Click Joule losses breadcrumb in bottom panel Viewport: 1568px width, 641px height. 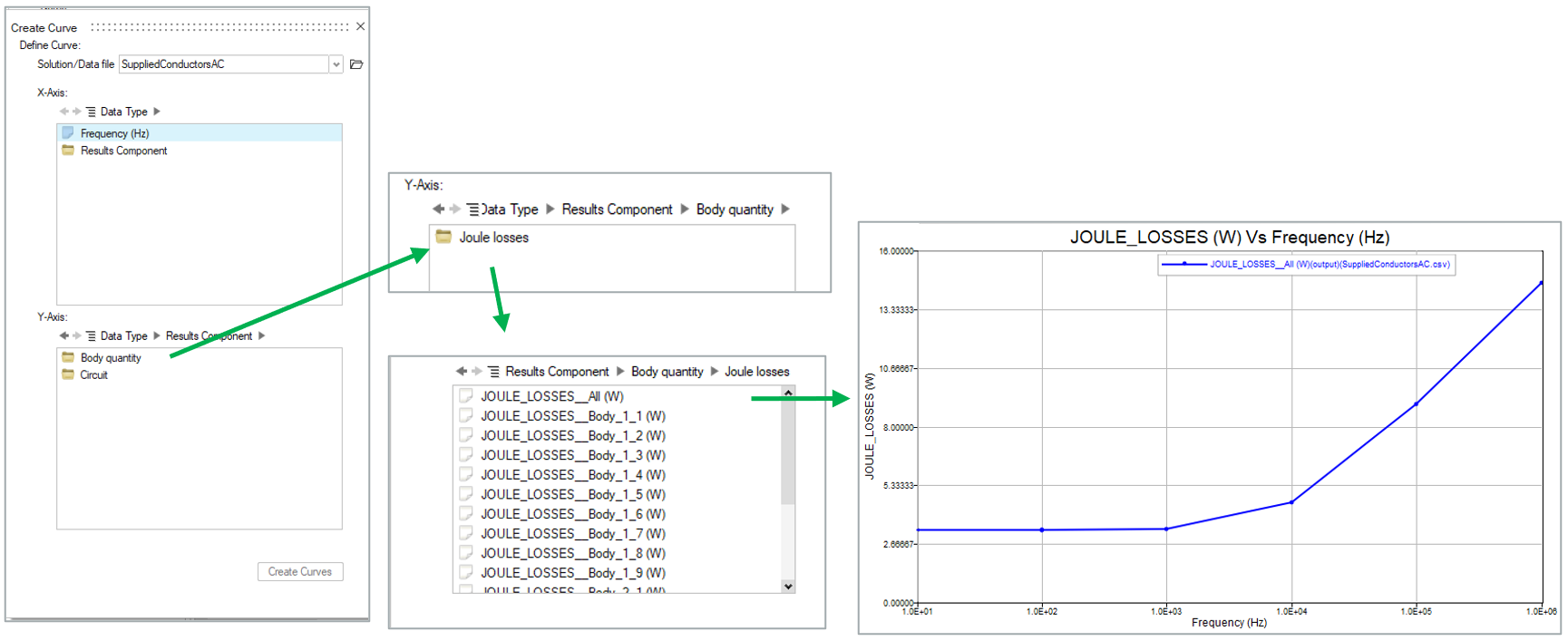pyautogui.click(x=756, y=372)
